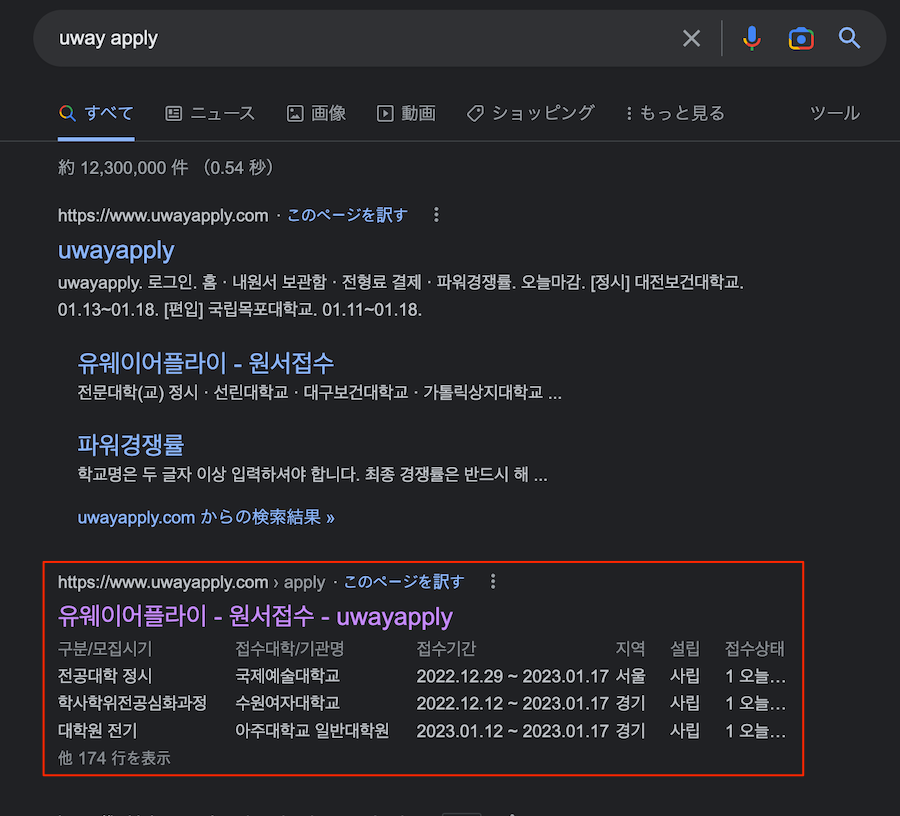This screenshot has width=900, height=816.
Task: Clear the search query with the X icon
Action: (691, 38)
